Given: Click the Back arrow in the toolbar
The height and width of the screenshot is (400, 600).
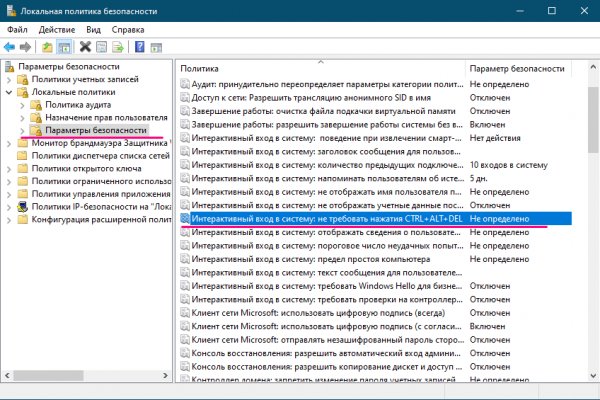Looking at the screenshot, I should [10, 47].
